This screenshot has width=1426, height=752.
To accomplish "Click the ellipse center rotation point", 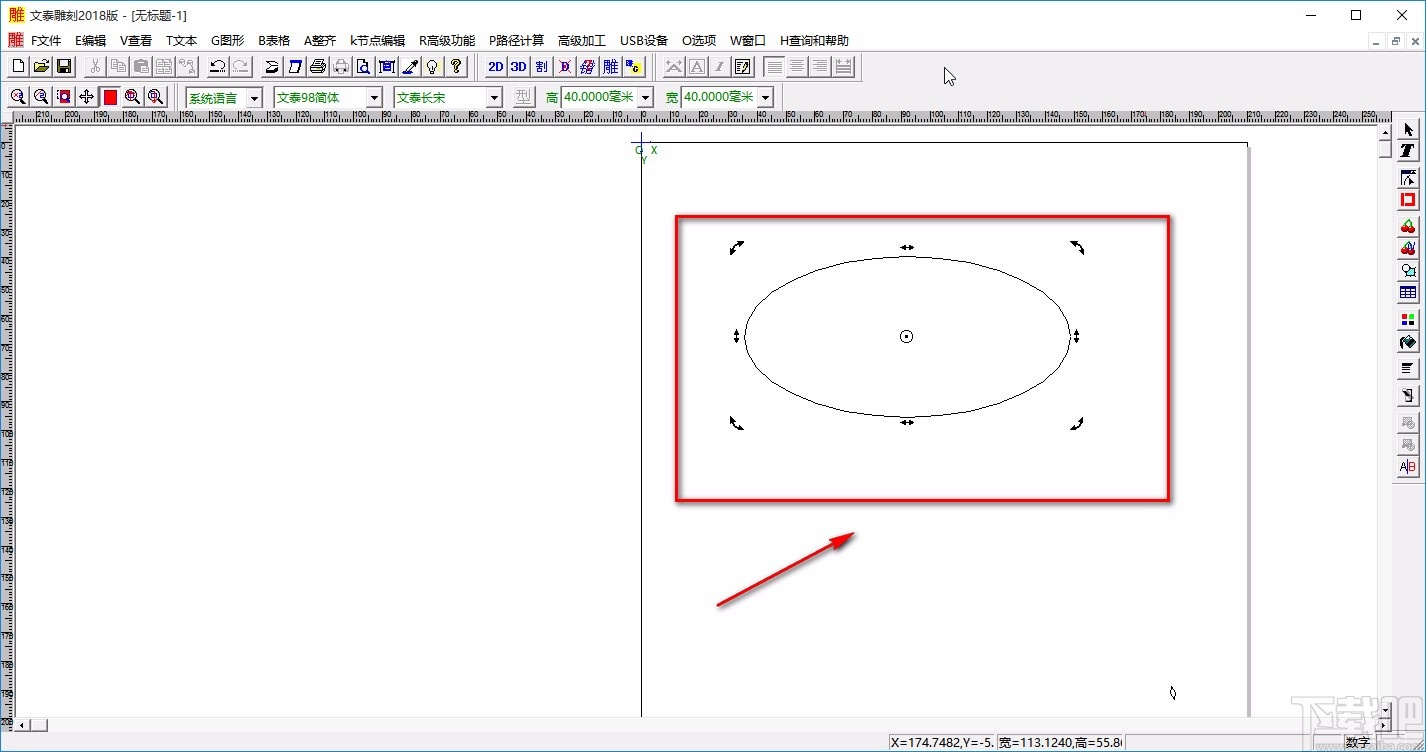I will click(x=906, y=337).
